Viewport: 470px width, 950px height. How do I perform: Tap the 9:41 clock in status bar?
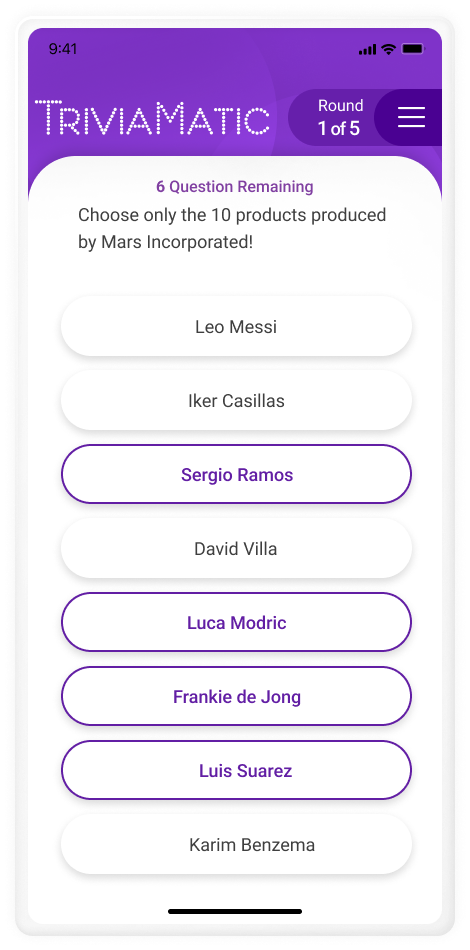click(x=63, y=49)
